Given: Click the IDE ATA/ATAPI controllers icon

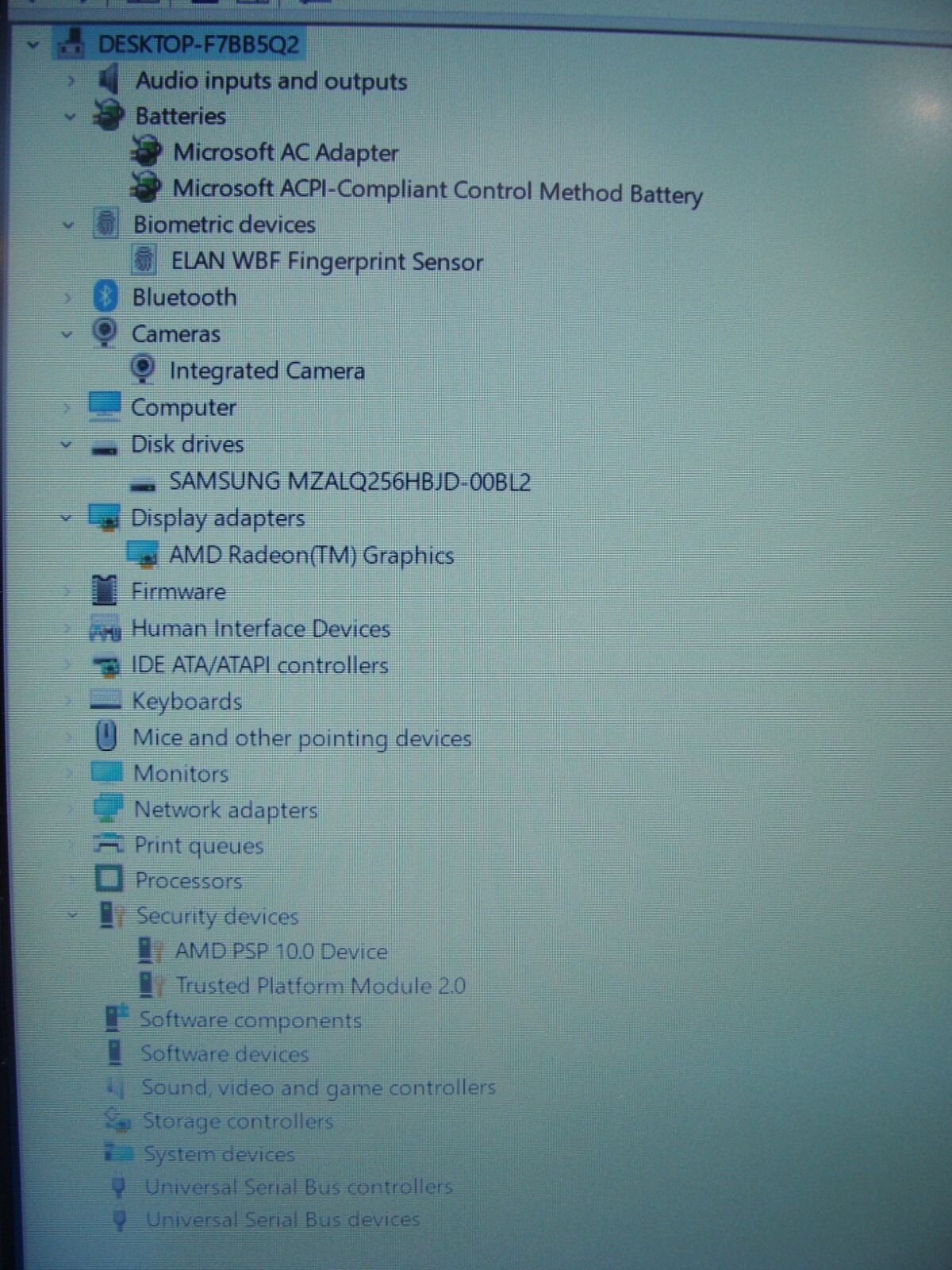Looking at the screenshot, I should [x=106, y=664].
